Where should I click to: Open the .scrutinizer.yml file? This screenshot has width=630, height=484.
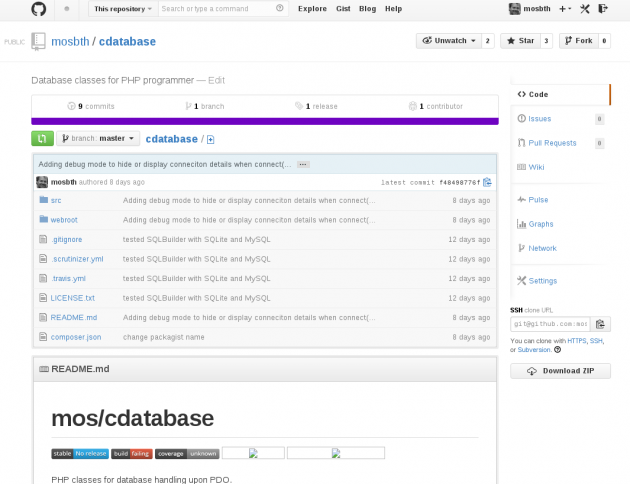(x=77, y=259)
